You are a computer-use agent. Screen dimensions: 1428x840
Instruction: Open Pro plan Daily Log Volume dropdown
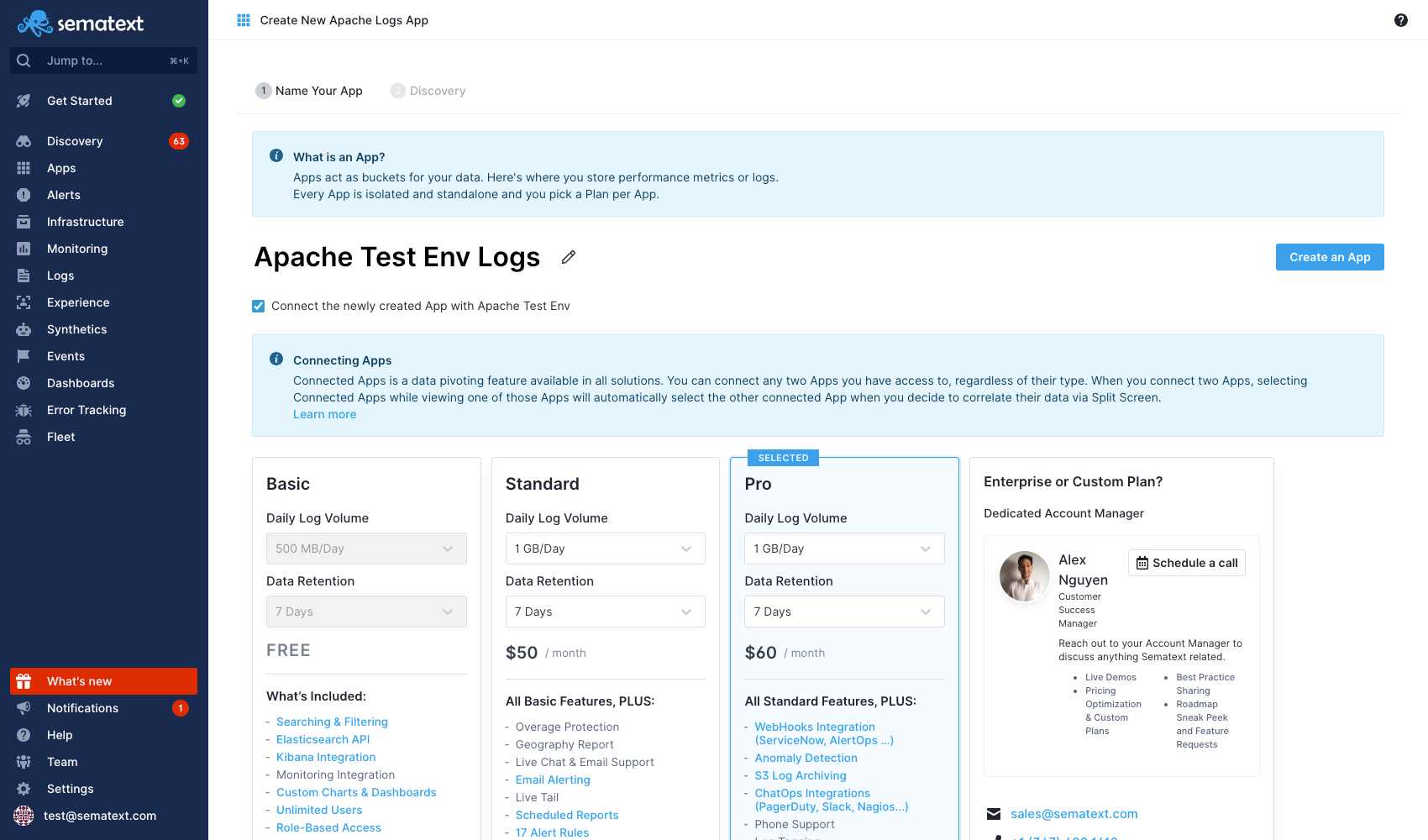[844, 549]
